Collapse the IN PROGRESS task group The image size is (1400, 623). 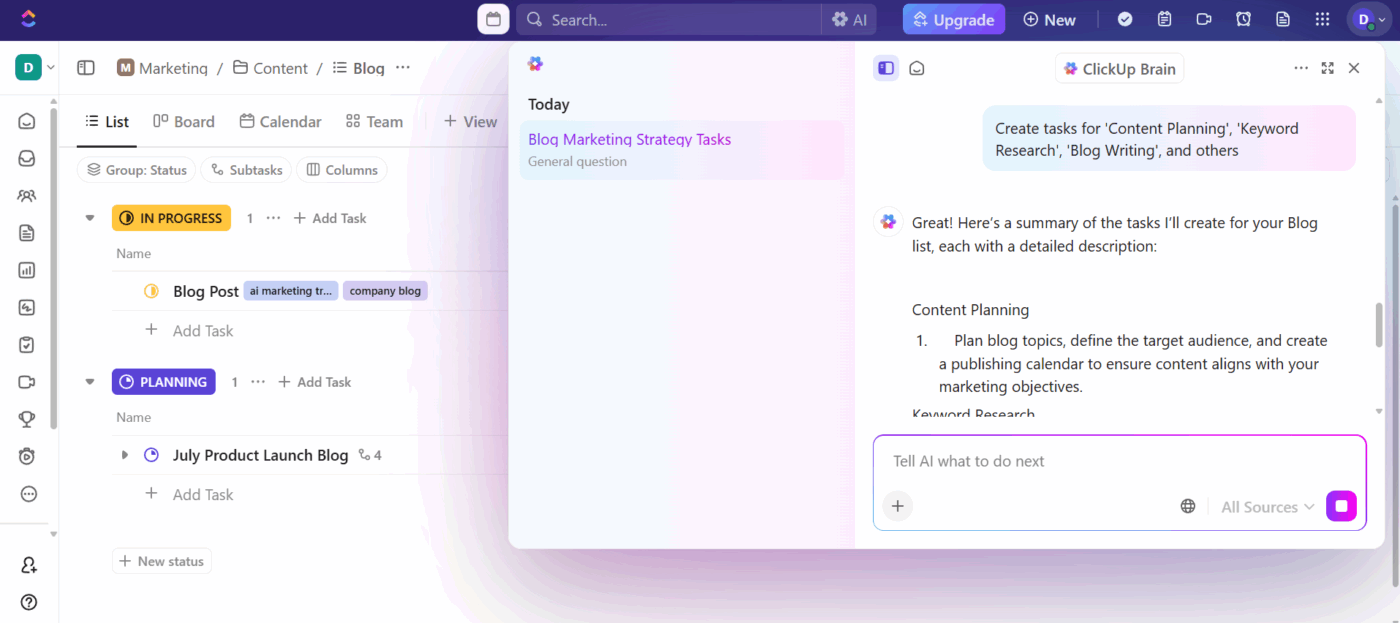(89, 217)
